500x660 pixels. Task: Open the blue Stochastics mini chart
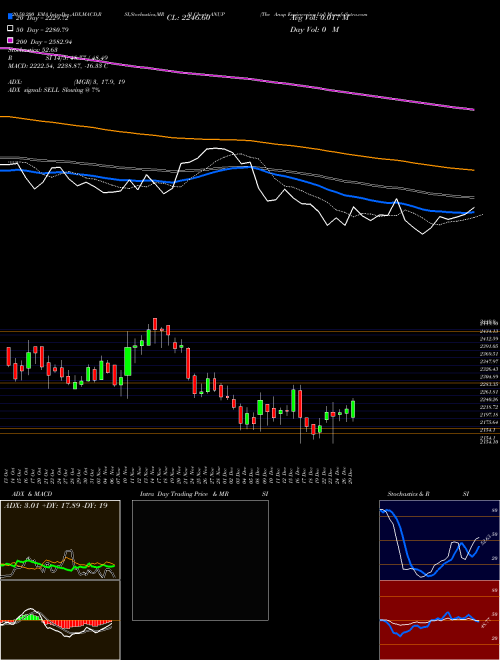pyautogui.click(x=439, y=540)
